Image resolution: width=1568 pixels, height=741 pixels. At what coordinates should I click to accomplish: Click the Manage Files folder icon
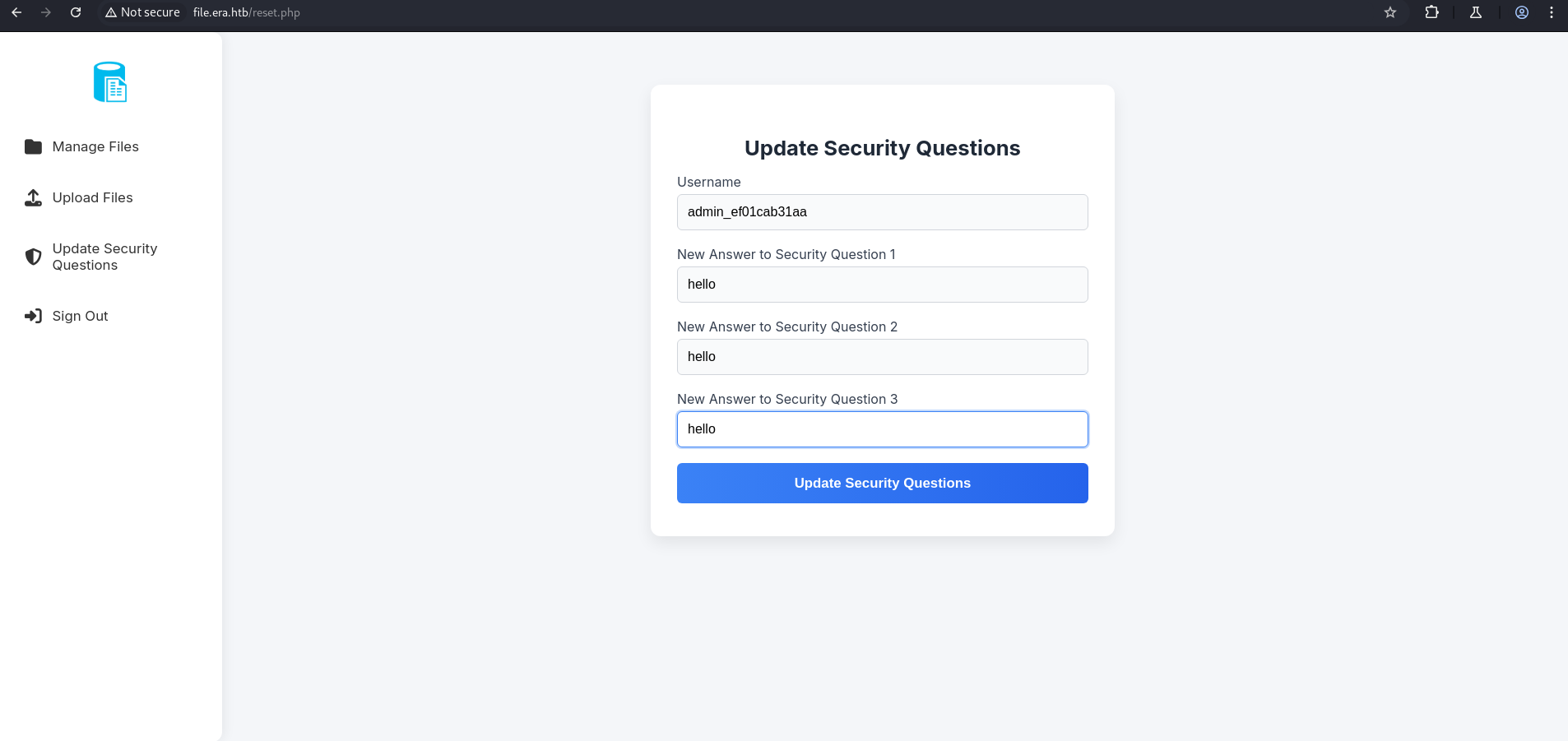(x=33, y=146)
